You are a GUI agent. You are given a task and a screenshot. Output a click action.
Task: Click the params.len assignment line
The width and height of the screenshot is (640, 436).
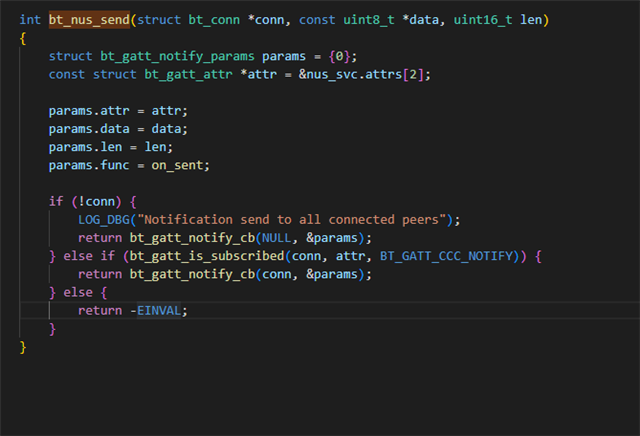[x=111, y=147]
